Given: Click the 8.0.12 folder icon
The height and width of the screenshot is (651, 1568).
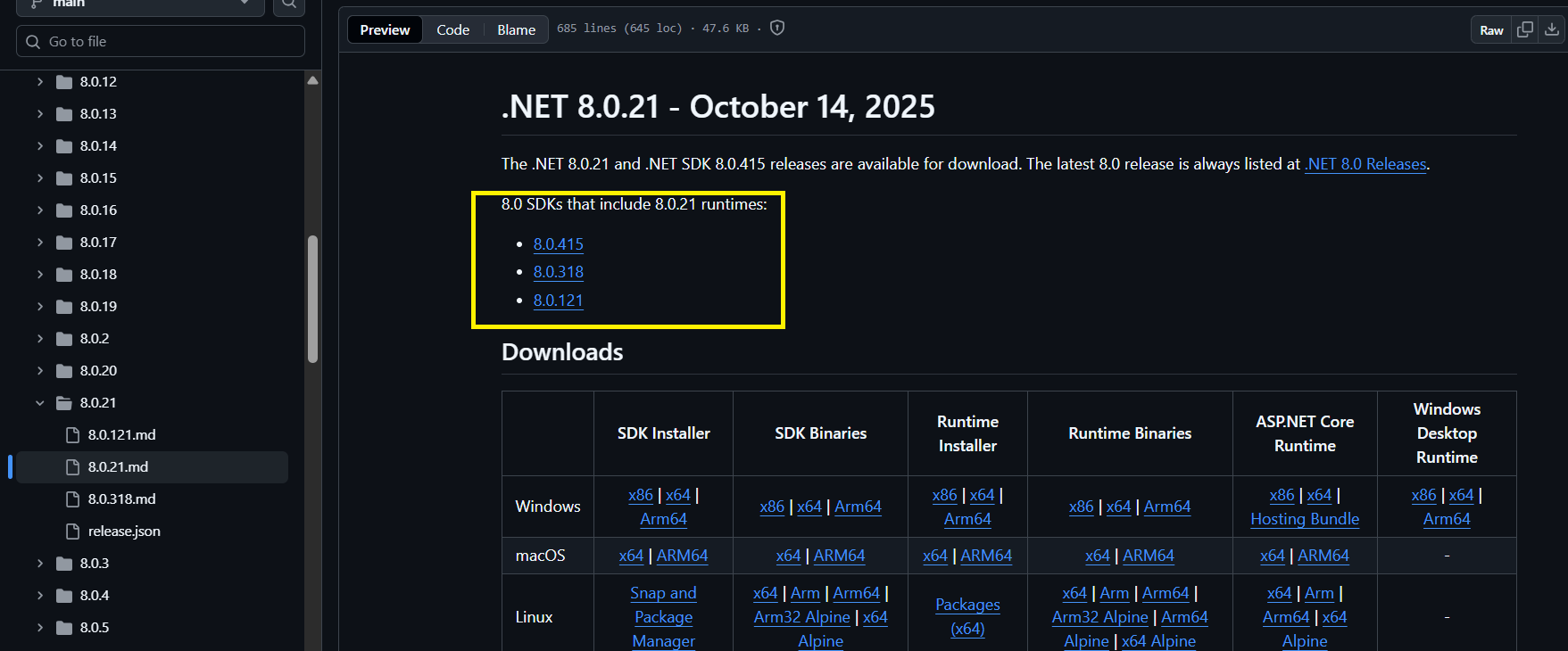Looking at the screenshot, I should (64, 82).
